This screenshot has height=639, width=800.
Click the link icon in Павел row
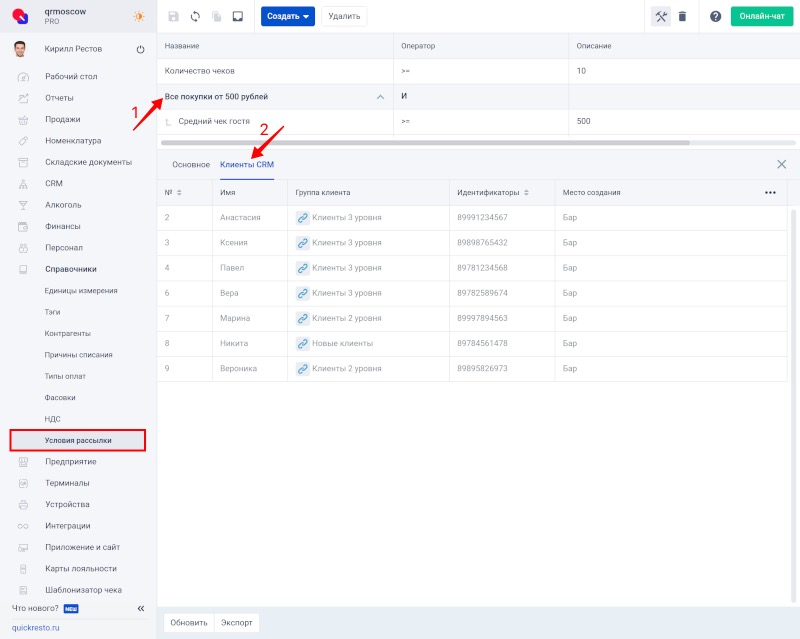[303, 268]
